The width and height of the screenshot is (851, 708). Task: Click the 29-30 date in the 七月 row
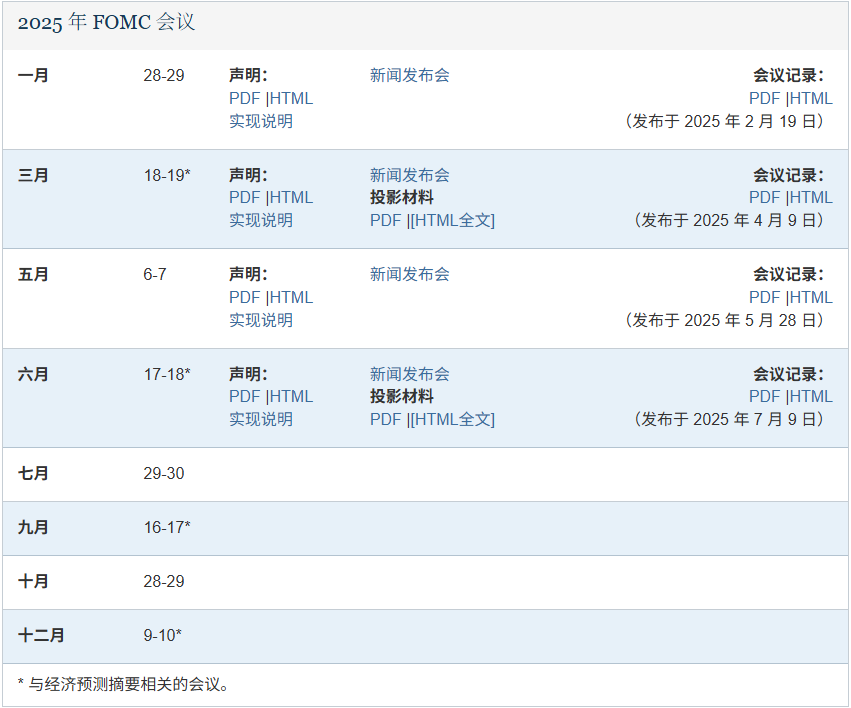tap(164, 474)
